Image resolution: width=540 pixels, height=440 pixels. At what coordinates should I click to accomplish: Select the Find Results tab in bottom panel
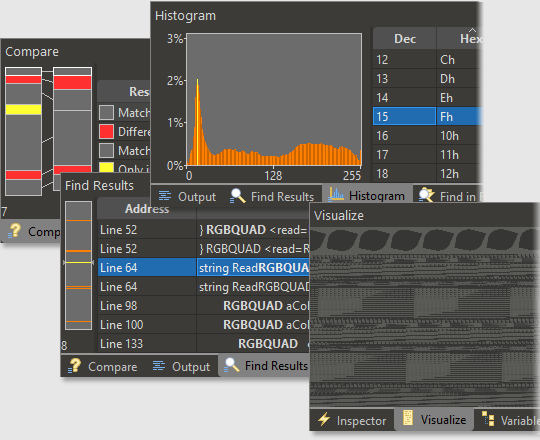(x=266, y=366)
